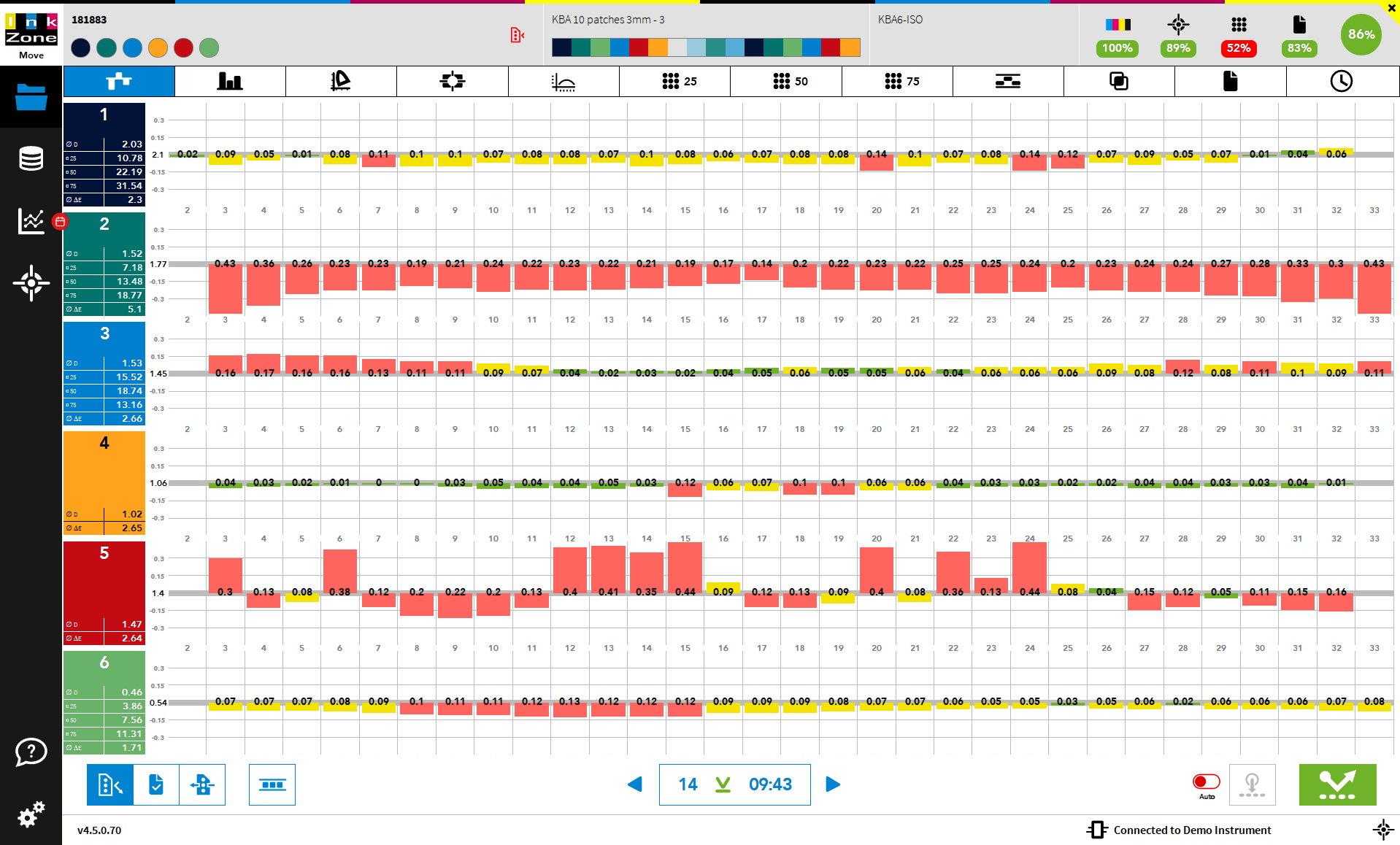Switch to the 50 percent dot gain tab

pyautogui.click(x=786, y=82)
